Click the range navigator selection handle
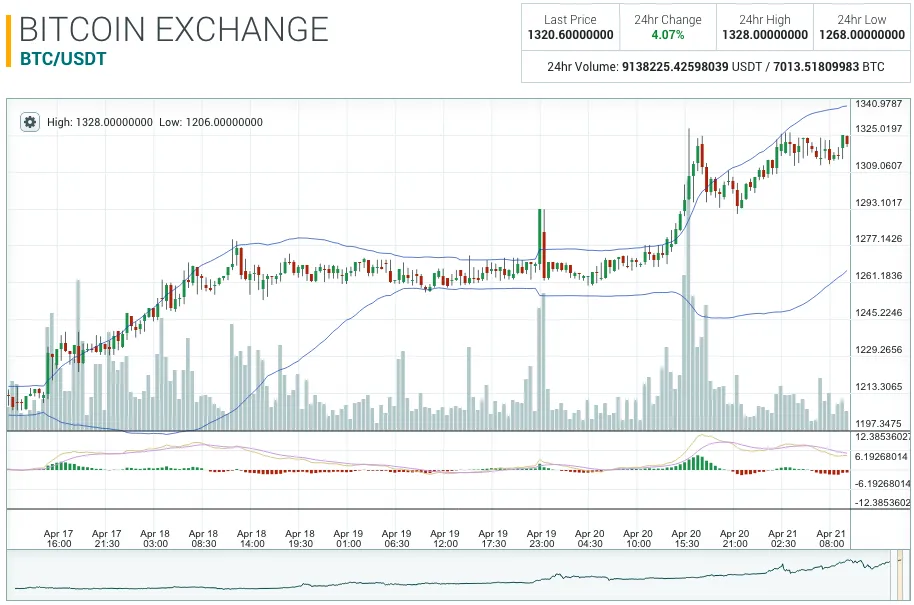Image resolution: width=914 pixels, height=605 pixels. click(901, 574)
